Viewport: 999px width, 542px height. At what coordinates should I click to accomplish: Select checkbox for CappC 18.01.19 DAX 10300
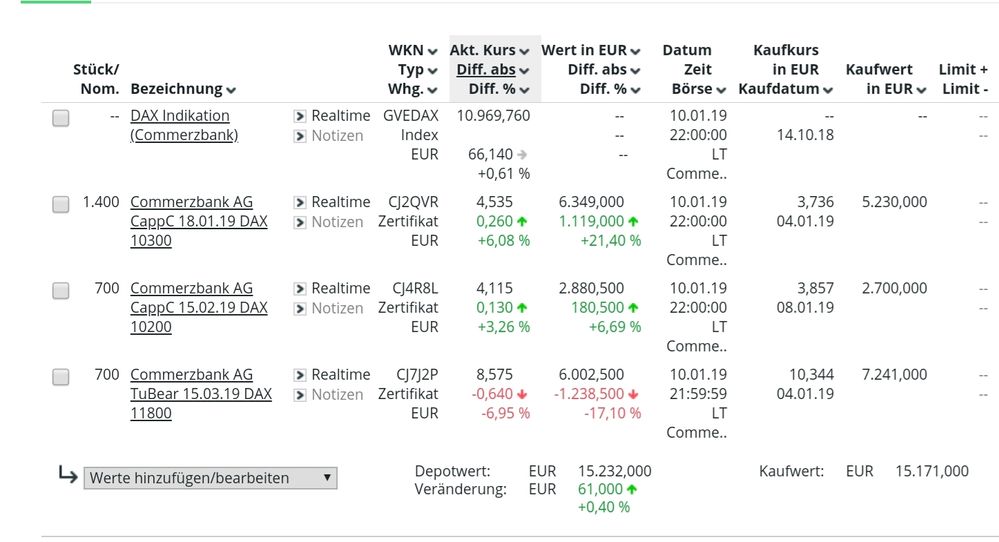coord(61,204)
